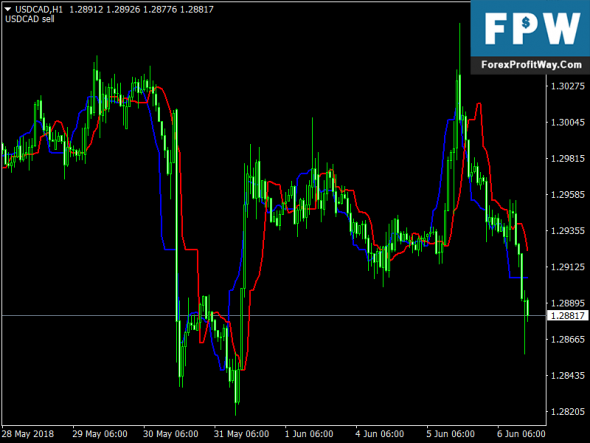The image size is (590, 443).
Task: Click the '5 Jun 06:00' time label
Action: [450, 434]
